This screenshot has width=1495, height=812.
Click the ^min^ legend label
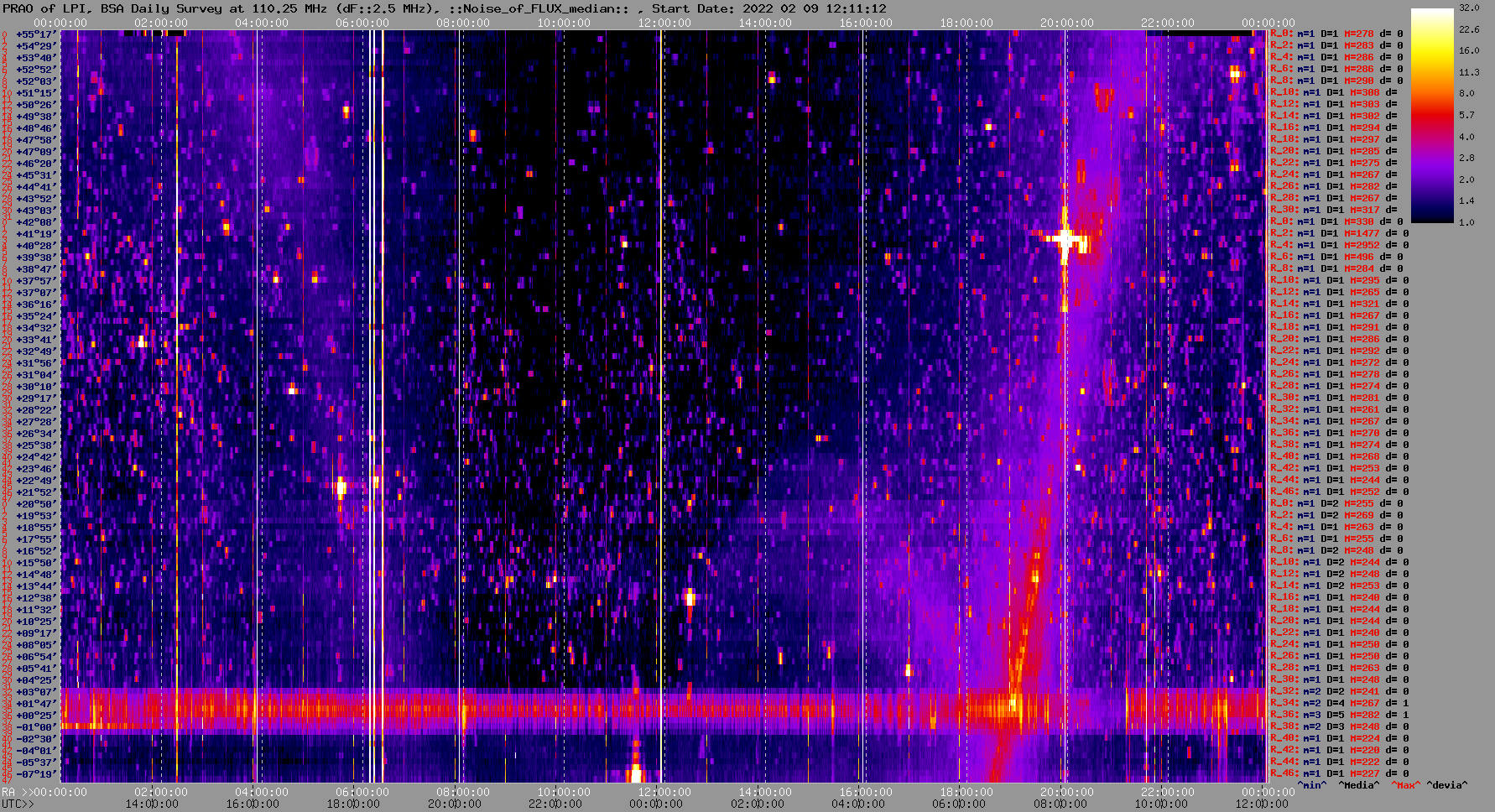coord(1312,785)
